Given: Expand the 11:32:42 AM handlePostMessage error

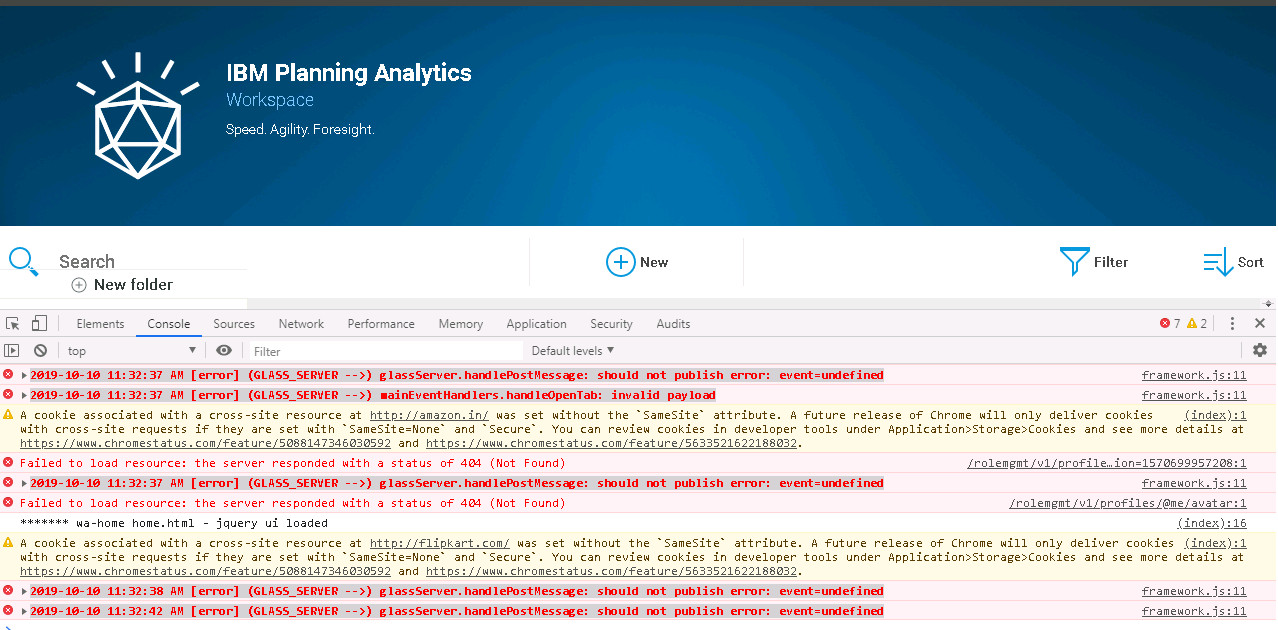Looking at the screenshot, I should click(x=24, y=611).
